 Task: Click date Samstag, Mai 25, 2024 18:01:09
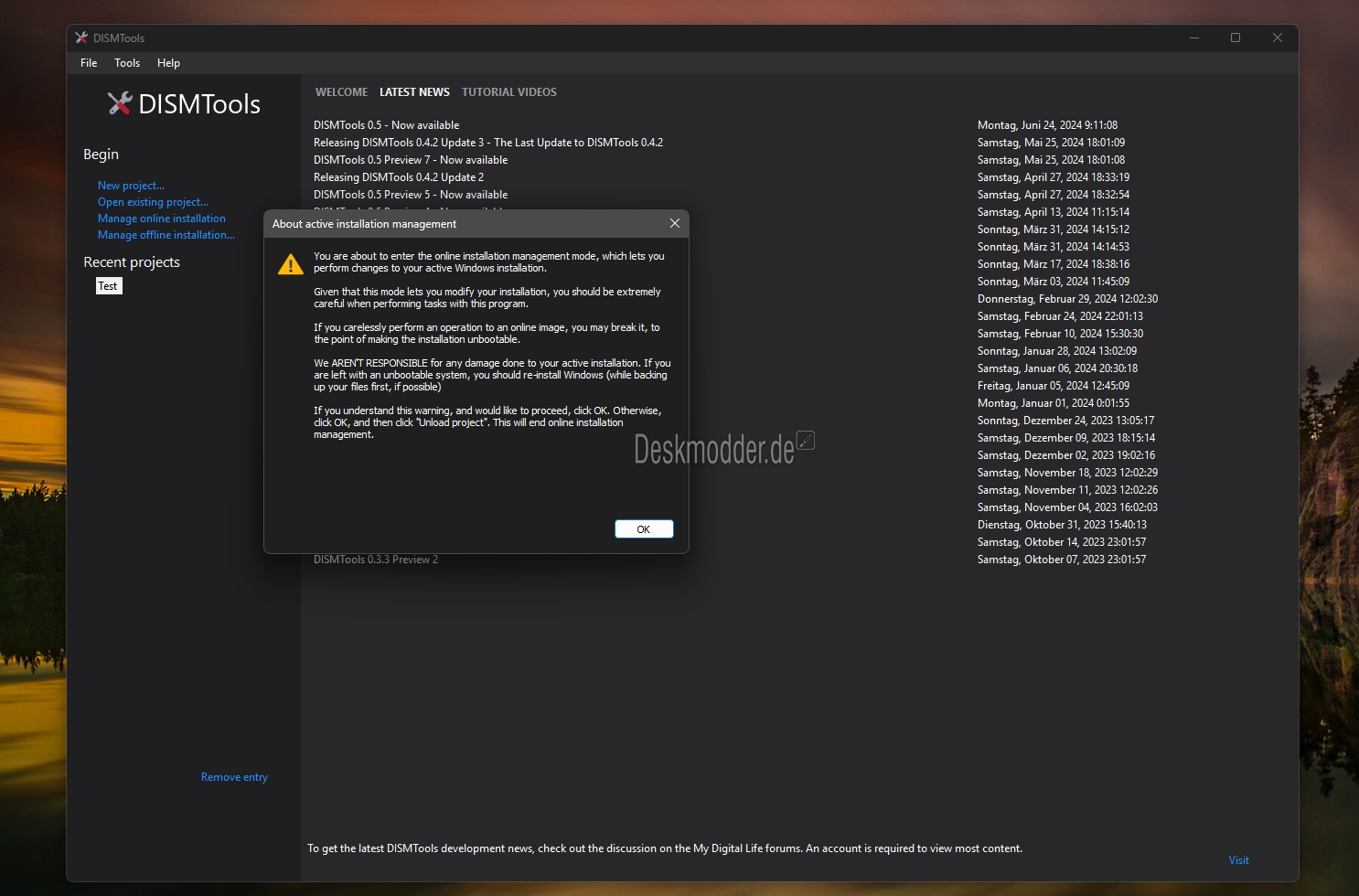coord(1051,143)
